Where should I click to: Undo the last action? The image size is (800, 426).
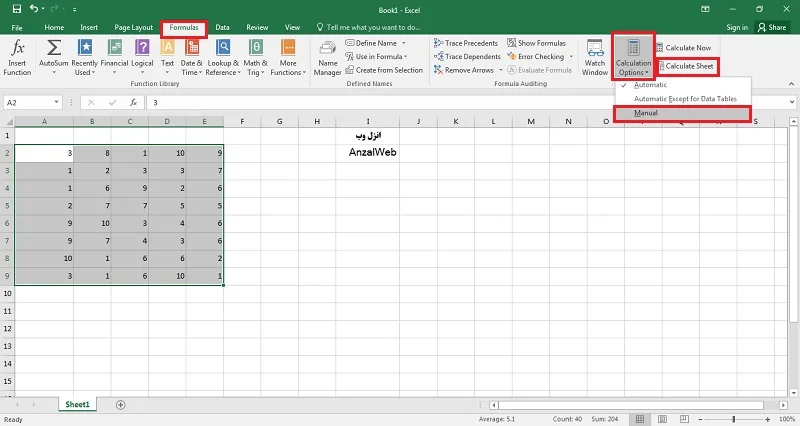(x=34, y=9)
